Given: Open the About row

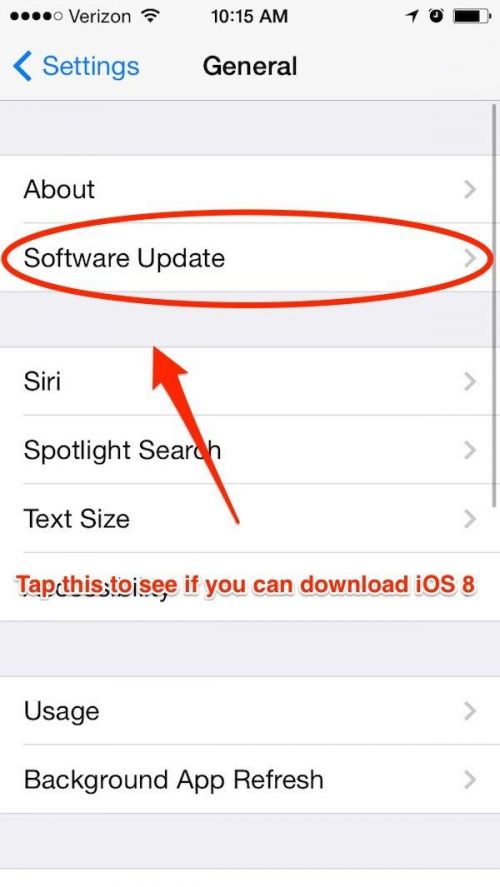Looking at the screenshot, I should [x=250, y=189].
